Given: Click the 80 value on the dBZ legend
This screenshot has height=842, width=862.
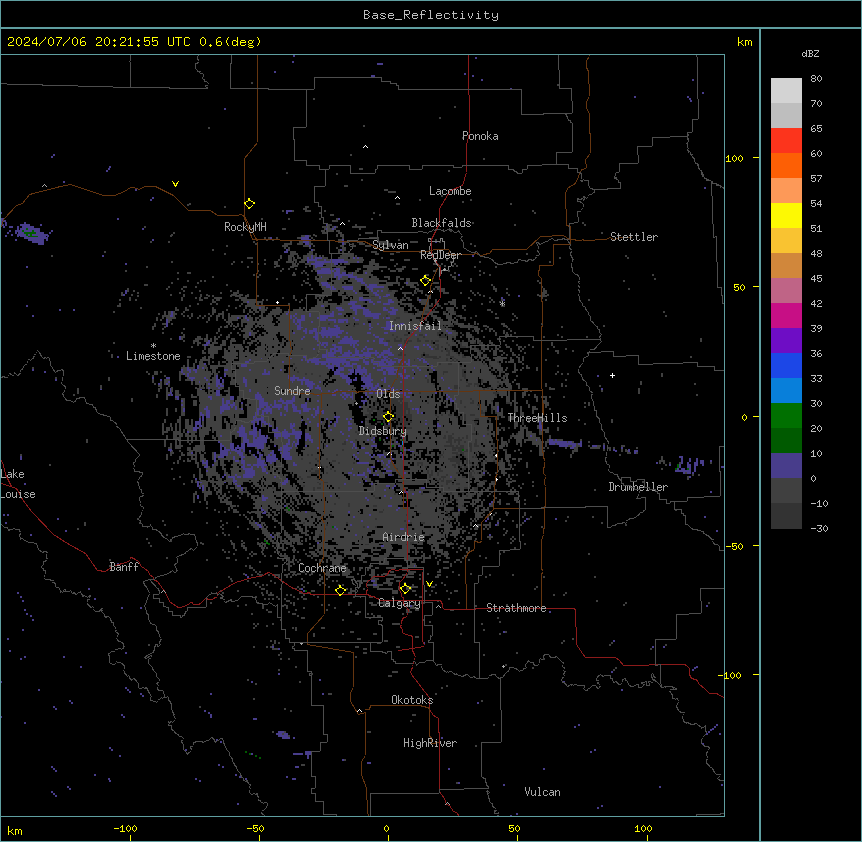Looking at the screenshot, I should [816, 79].
